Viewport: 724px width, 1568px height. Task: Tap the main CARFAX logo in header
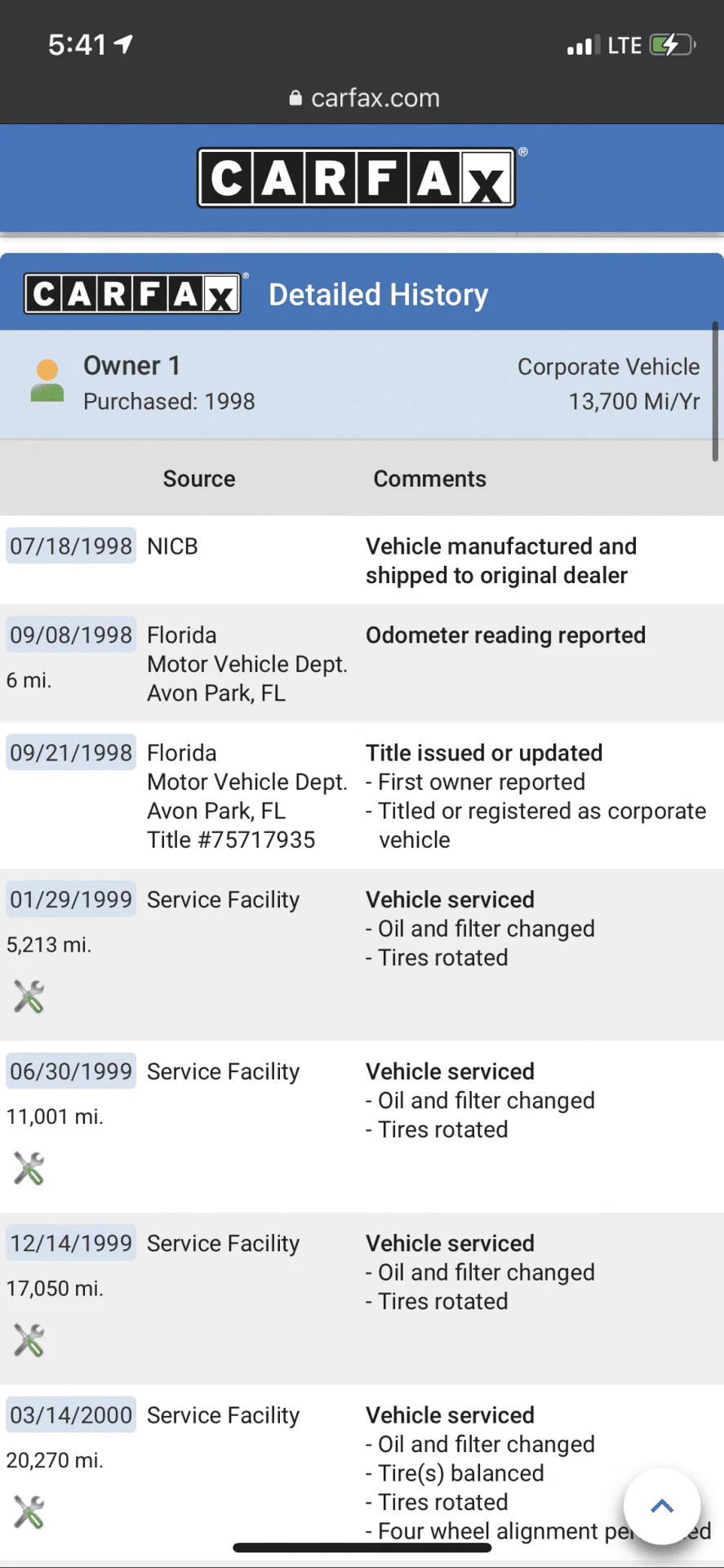tap(357, 177)
